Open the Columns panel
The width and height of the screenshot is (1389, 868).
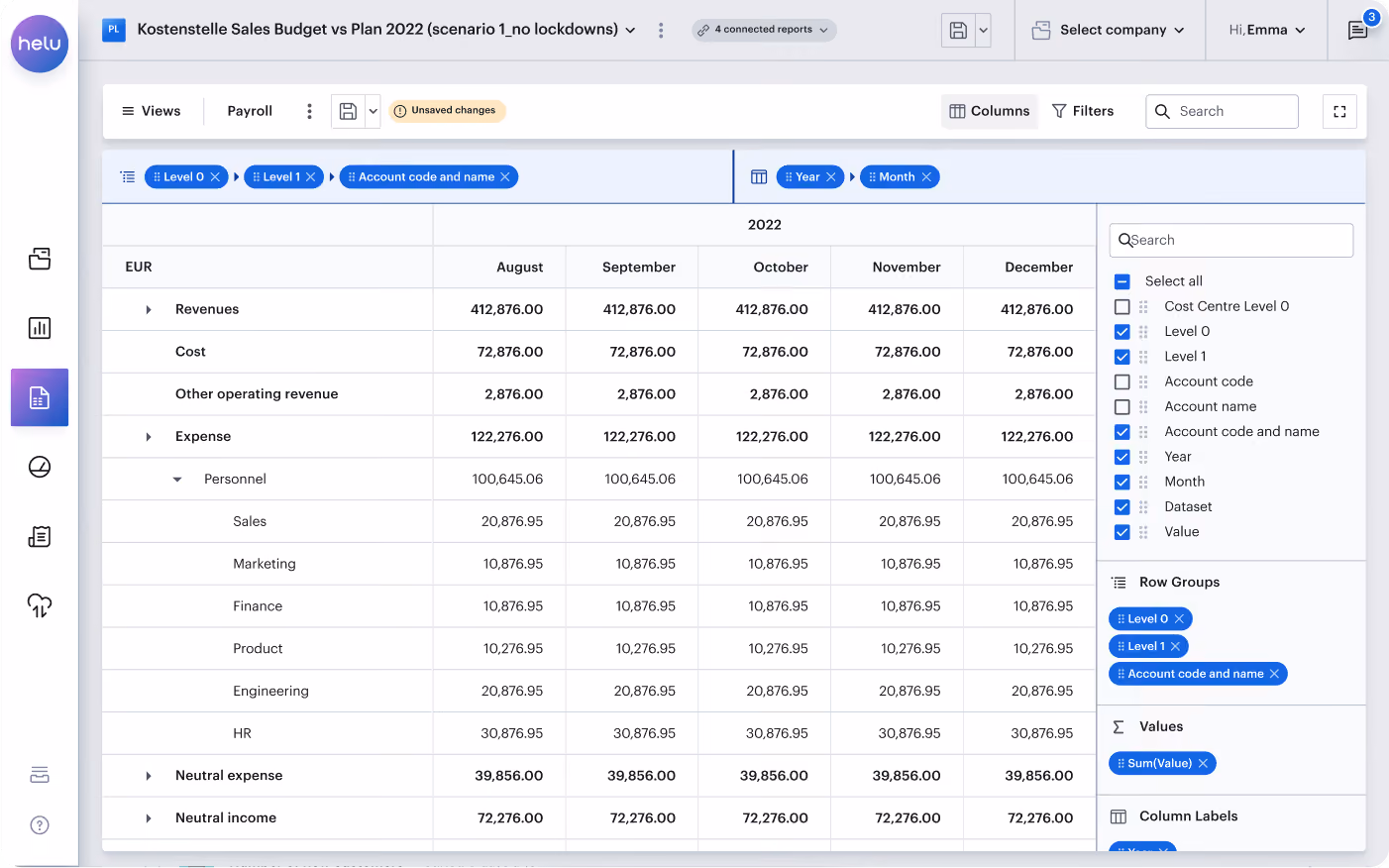990,111
